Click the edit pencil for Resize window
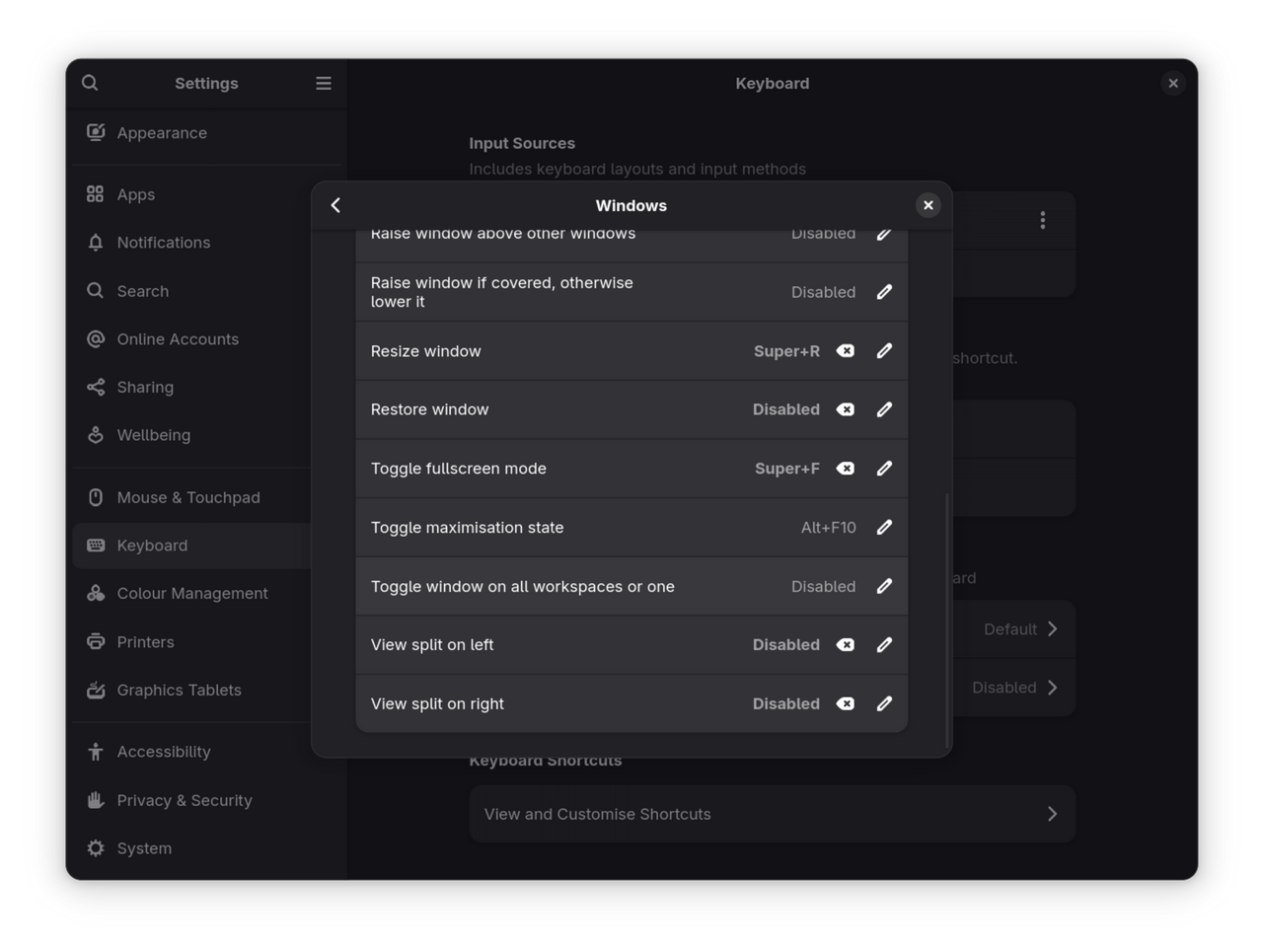1263x952 pixels. [884, 351]
